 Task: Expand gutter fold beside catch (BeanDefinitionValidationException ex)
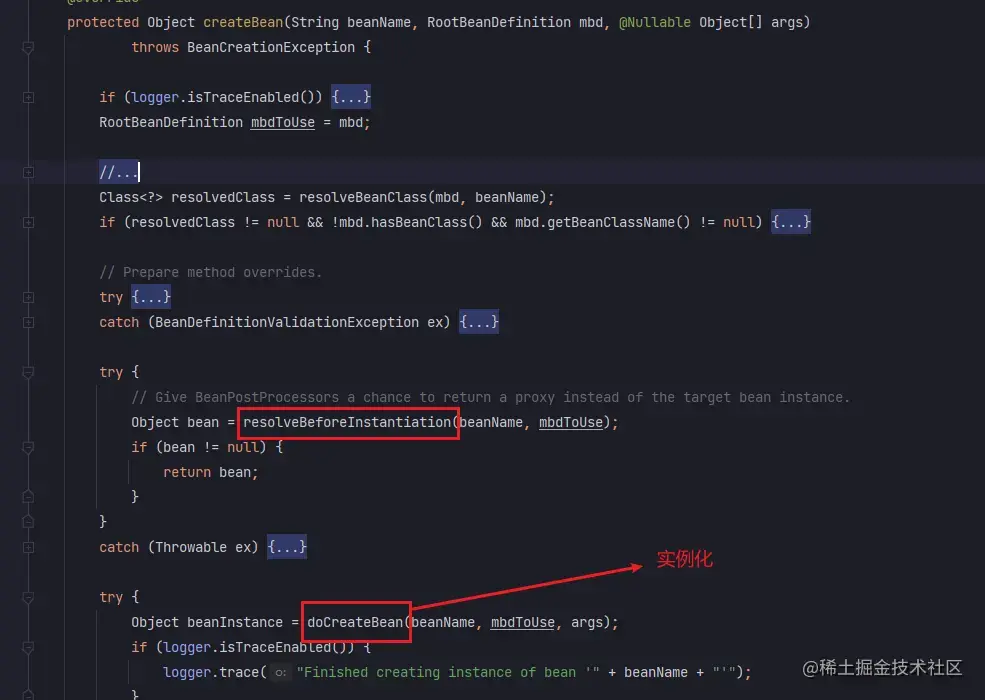(28, 322)
